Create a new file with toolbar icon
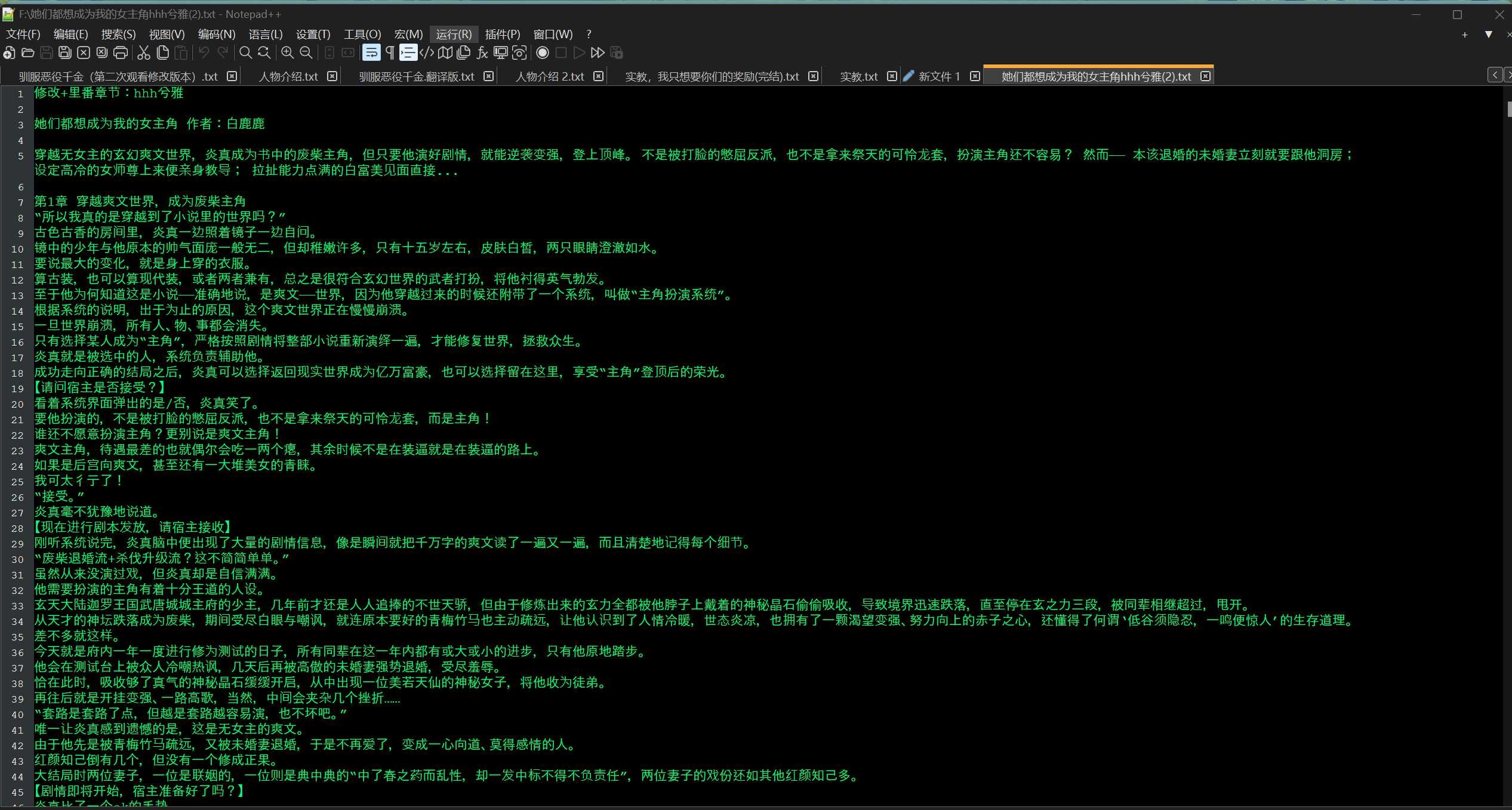The image size is (1512, 810). pos(9,53)
